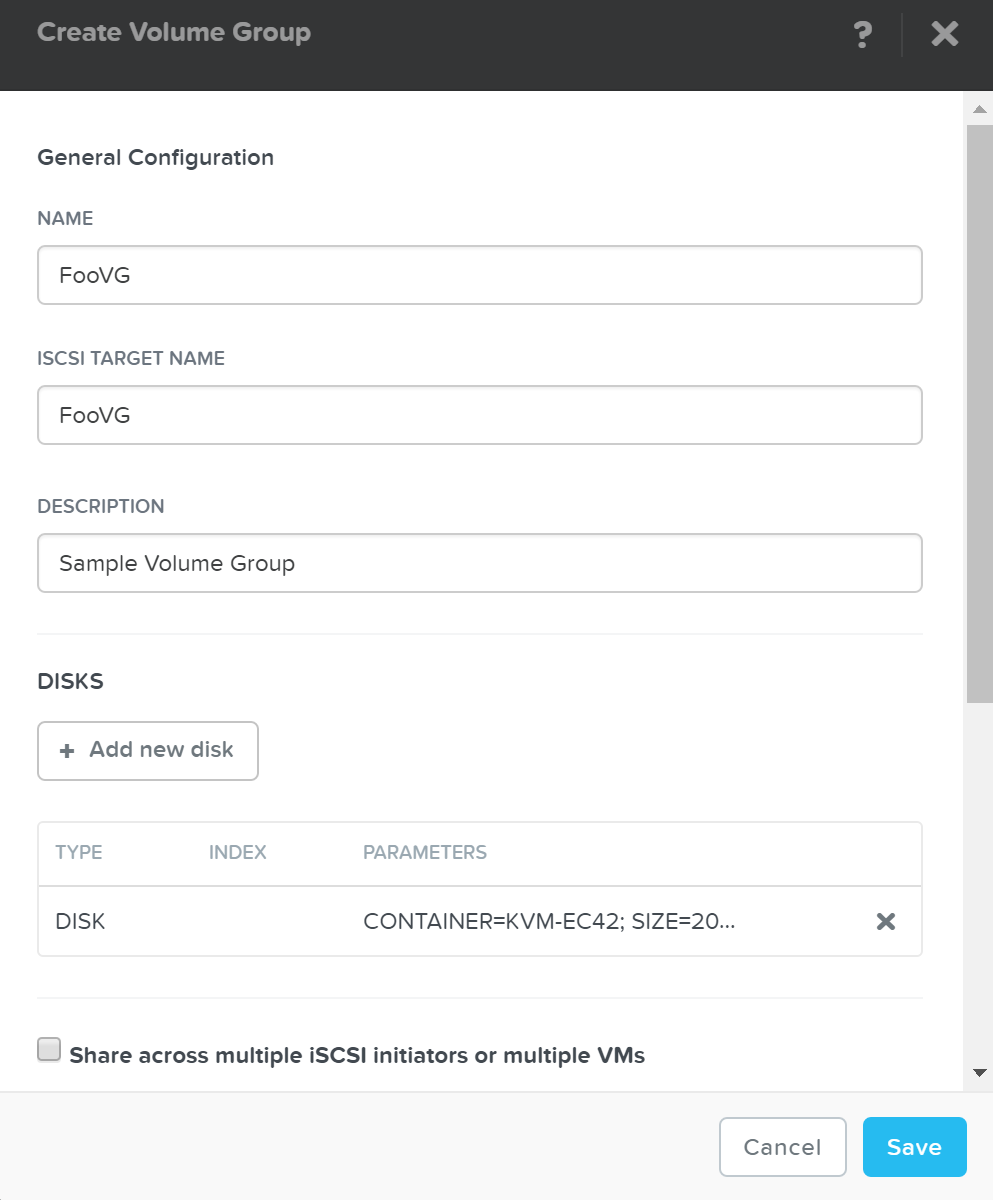Click the Add new disk button
Viewport: 993px width, 1200px height.
pyautogui.click(x=147, y=750)
